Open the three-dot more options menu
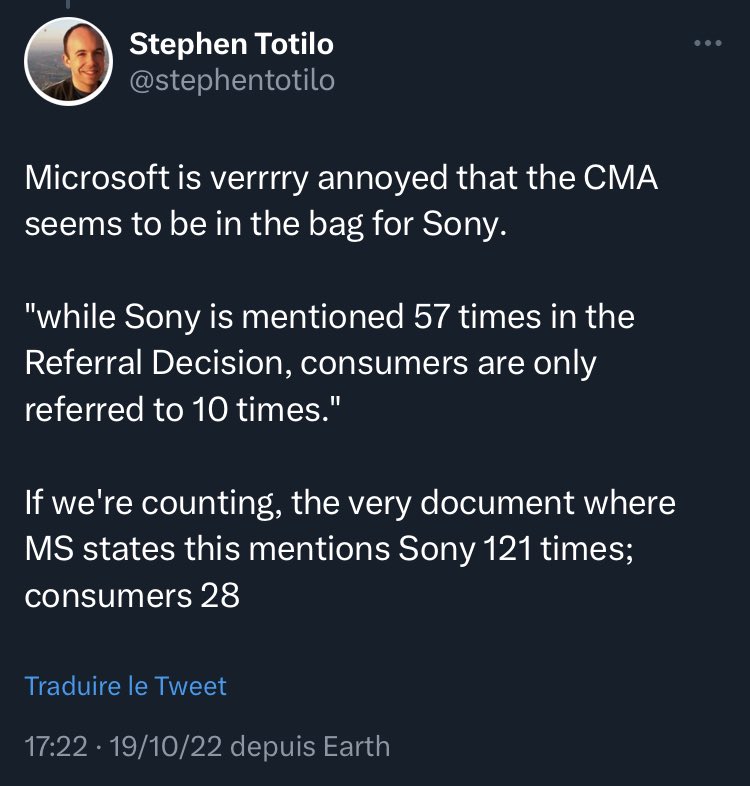The image size is (750, 786). (708, 44)
